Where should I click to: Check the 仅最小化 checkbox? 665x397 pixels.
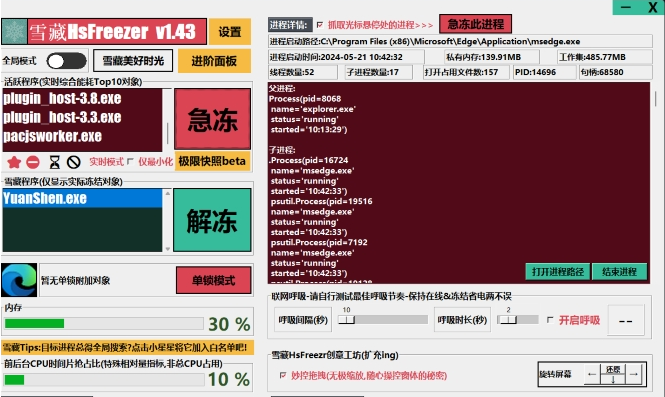click(x=130, y=162)
